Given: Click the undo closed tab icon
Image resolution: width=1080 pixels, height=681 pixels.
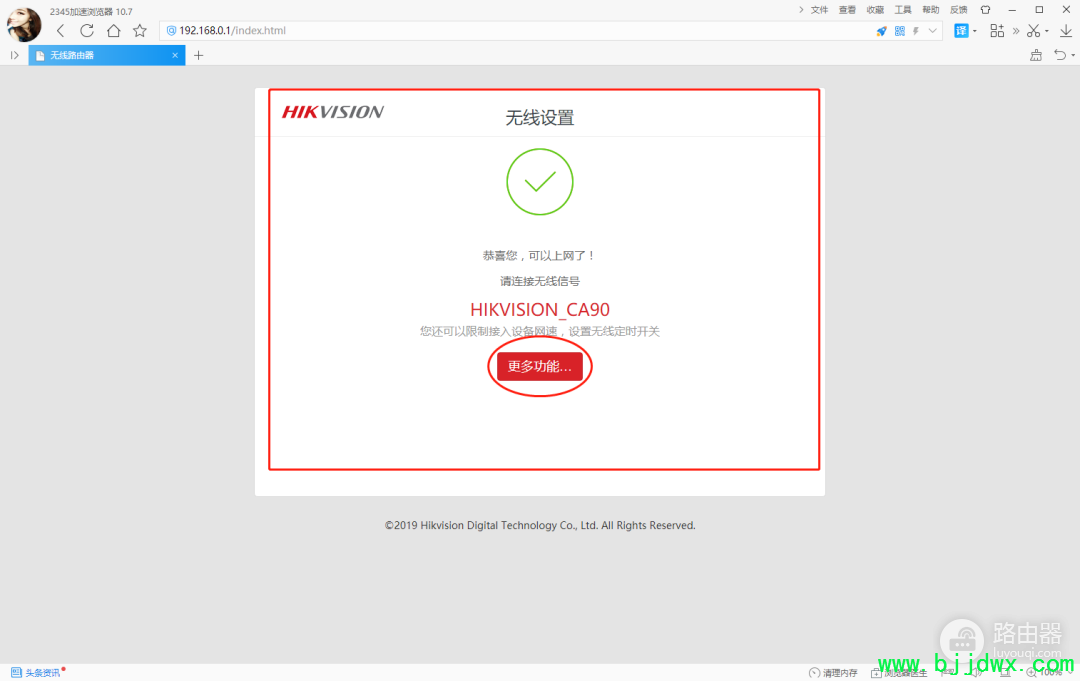Looking at the screenshot, I should (x=1060, y=55).
